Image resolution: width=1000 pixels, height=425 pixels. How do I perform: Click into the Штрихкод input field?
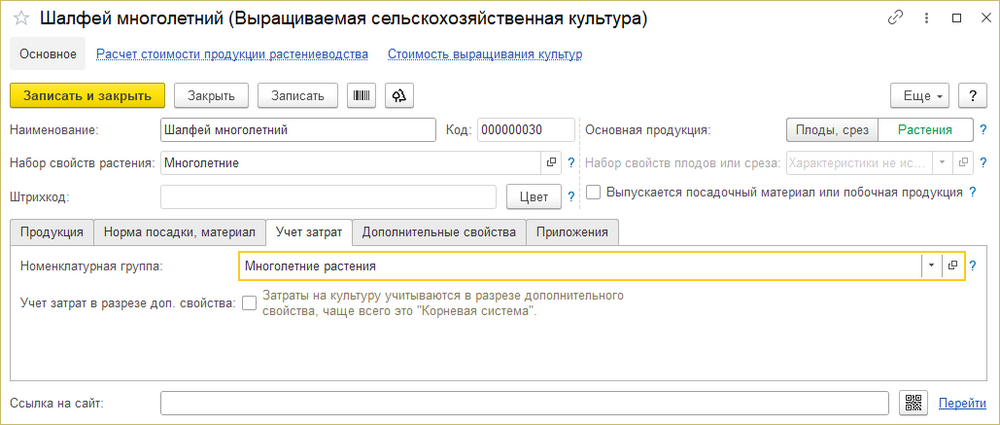[328, 197]
